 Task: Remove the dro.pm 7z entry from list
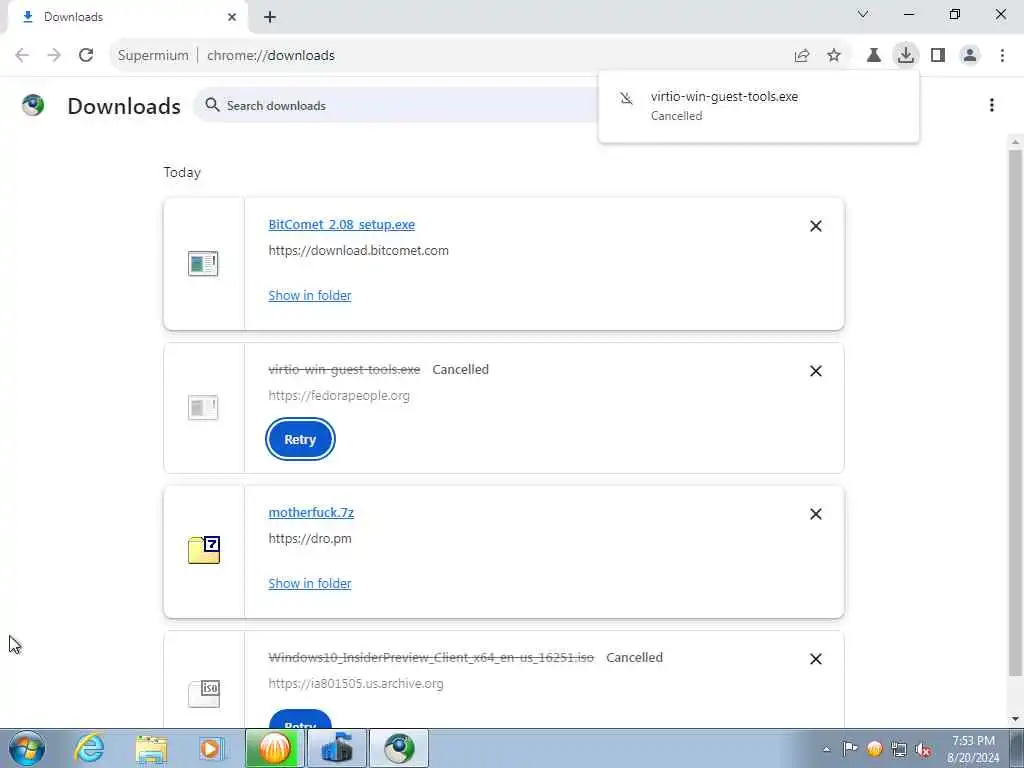click(816, 514)
